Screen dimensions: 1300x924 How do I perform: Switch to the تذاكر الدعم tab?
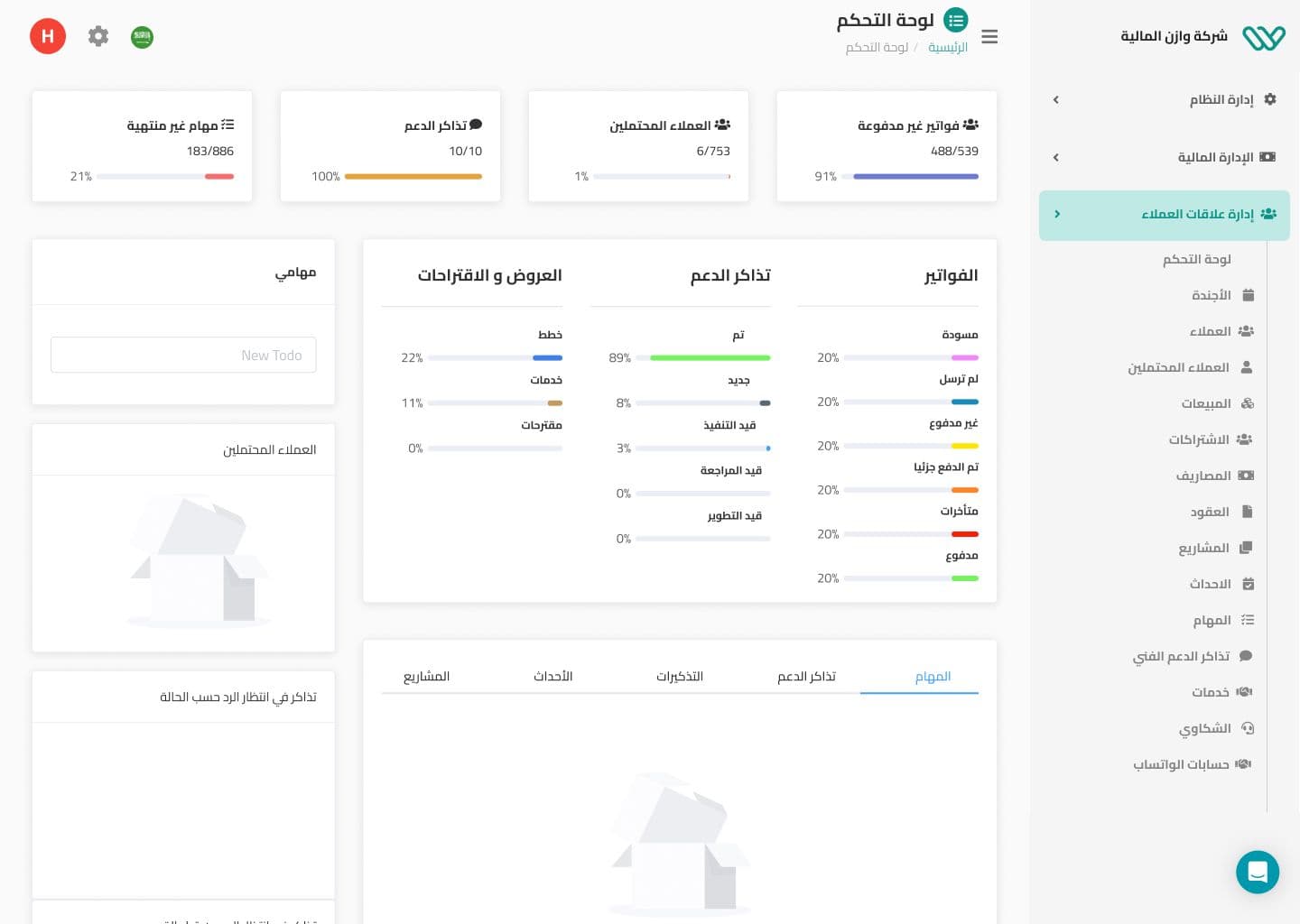[806, 676]
